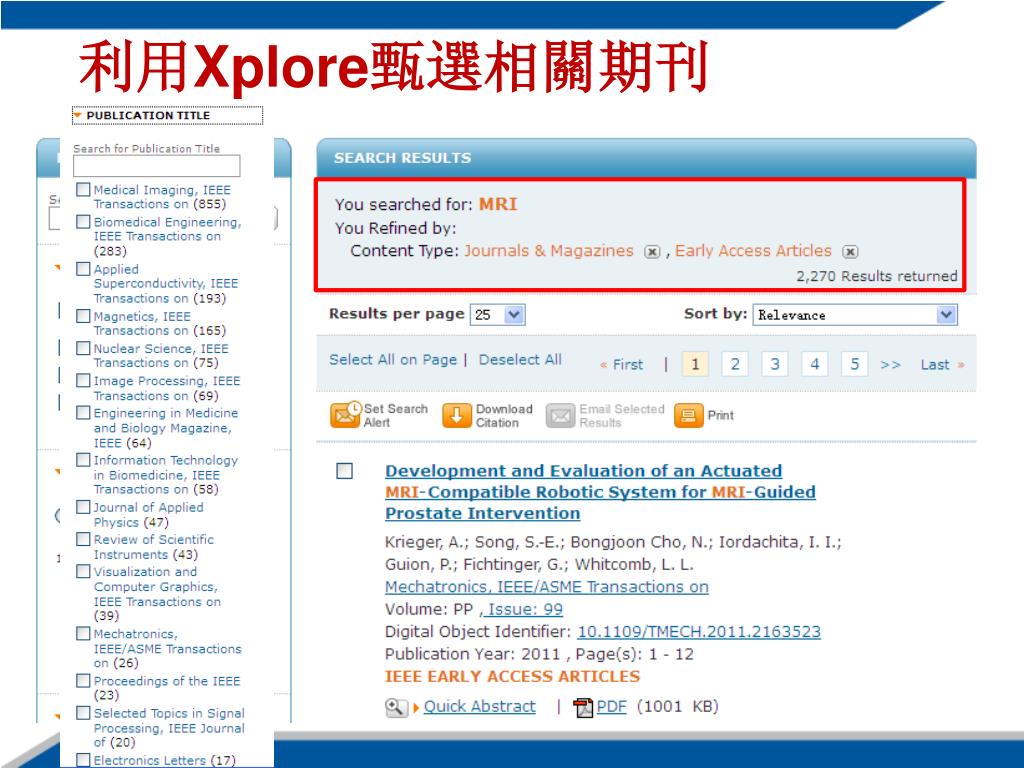The height and width of the screenshot is (768, 1024).
Task: Click the Download Citation label
Action: click(504, 415)
